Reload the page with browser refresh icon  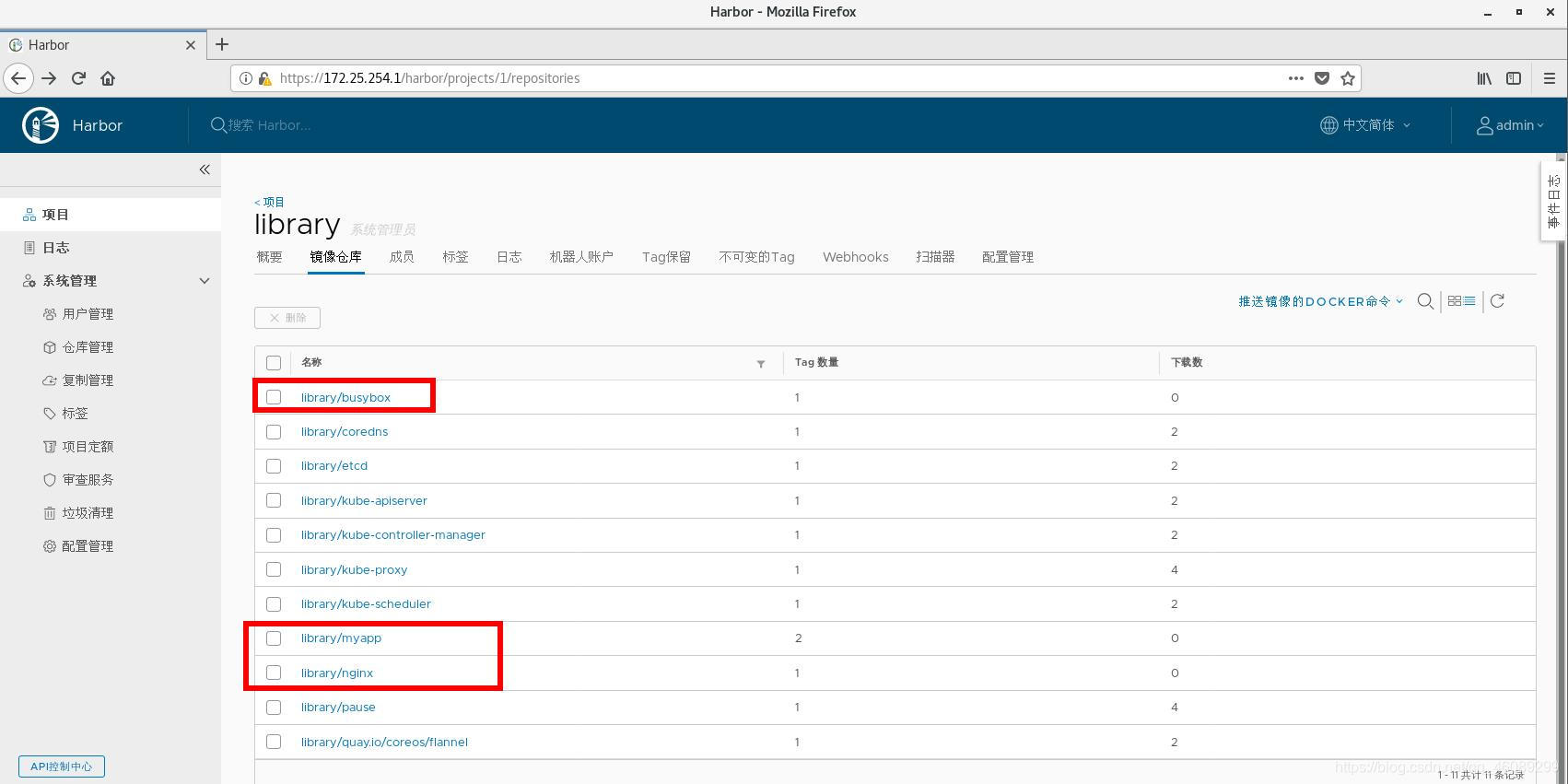click(78, 78)
